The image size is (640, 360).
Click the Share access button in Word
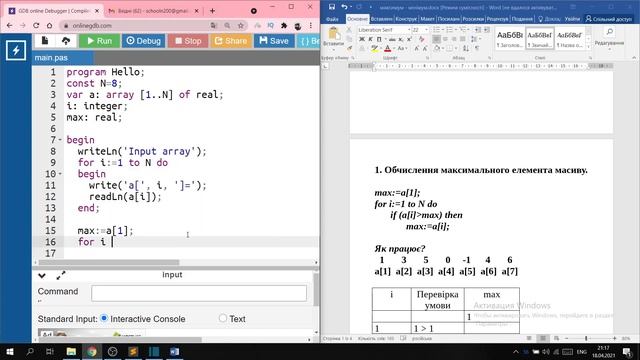tap(609, 19)
